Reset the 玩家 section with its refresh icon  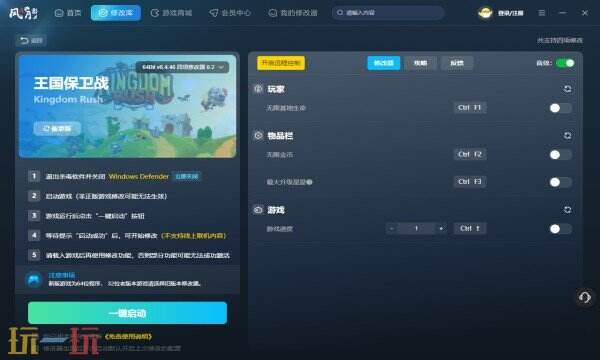click(x=567, y=89)
